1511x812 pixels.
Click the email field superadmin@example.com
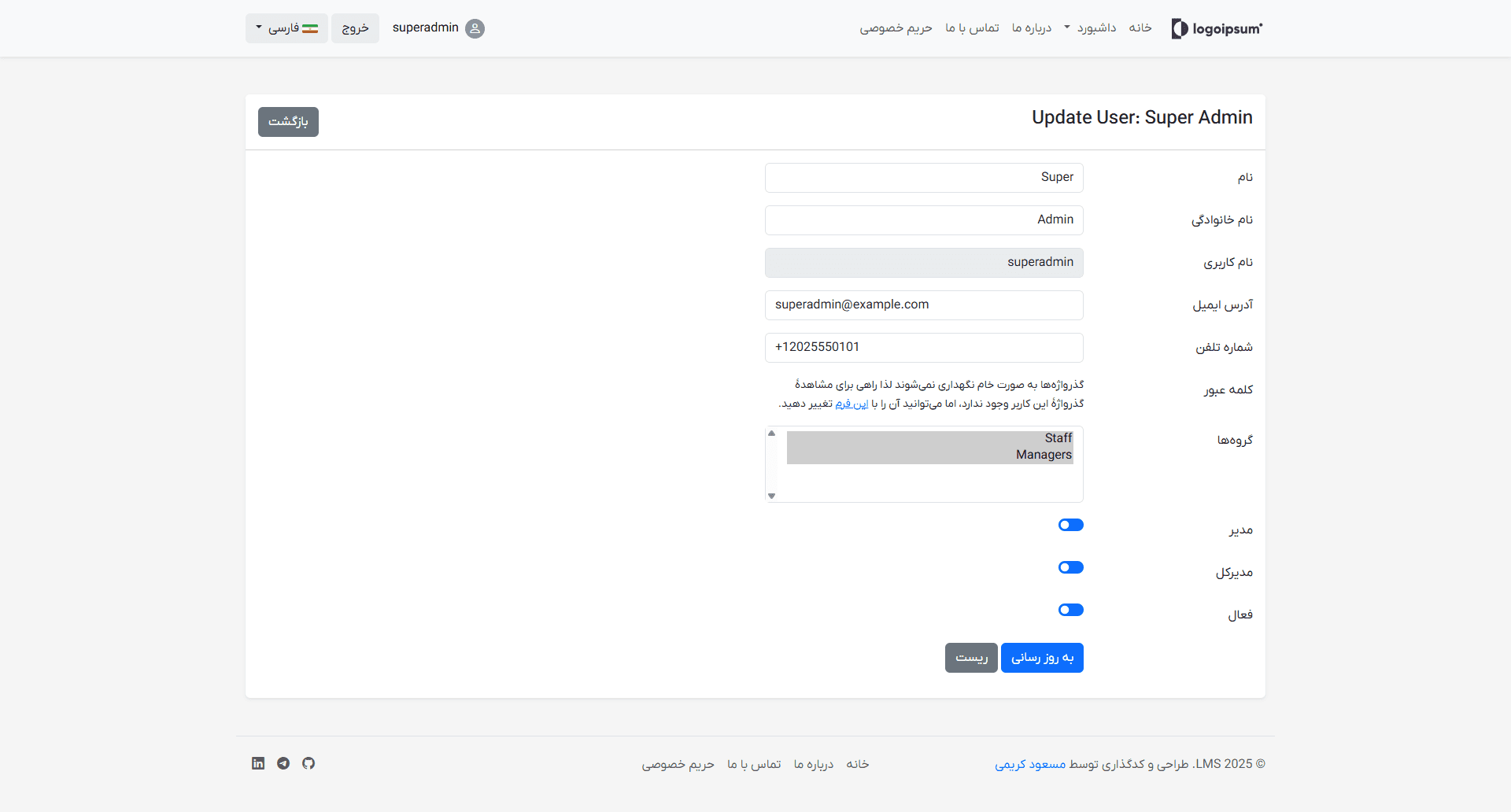[x=924, y=305]
